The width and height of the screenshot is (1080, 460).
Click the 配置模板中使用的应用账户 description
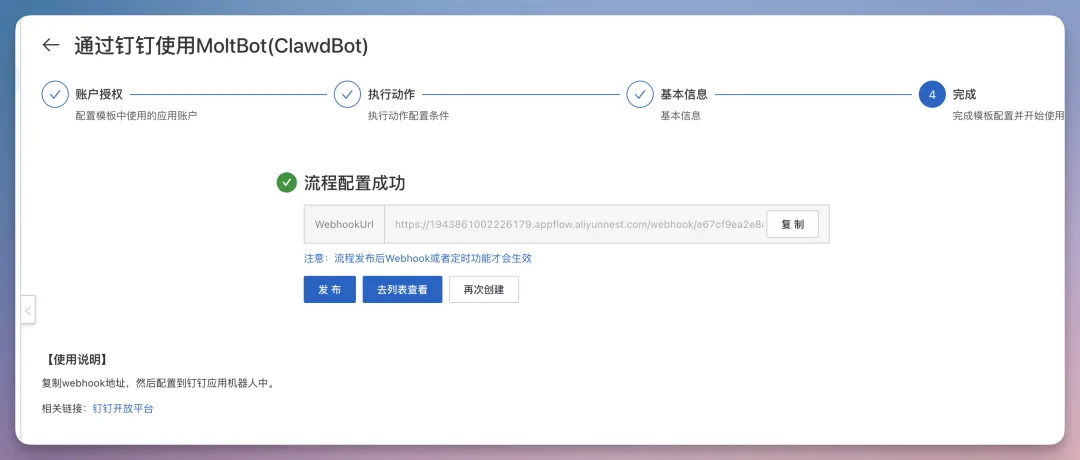click(136, 116)
